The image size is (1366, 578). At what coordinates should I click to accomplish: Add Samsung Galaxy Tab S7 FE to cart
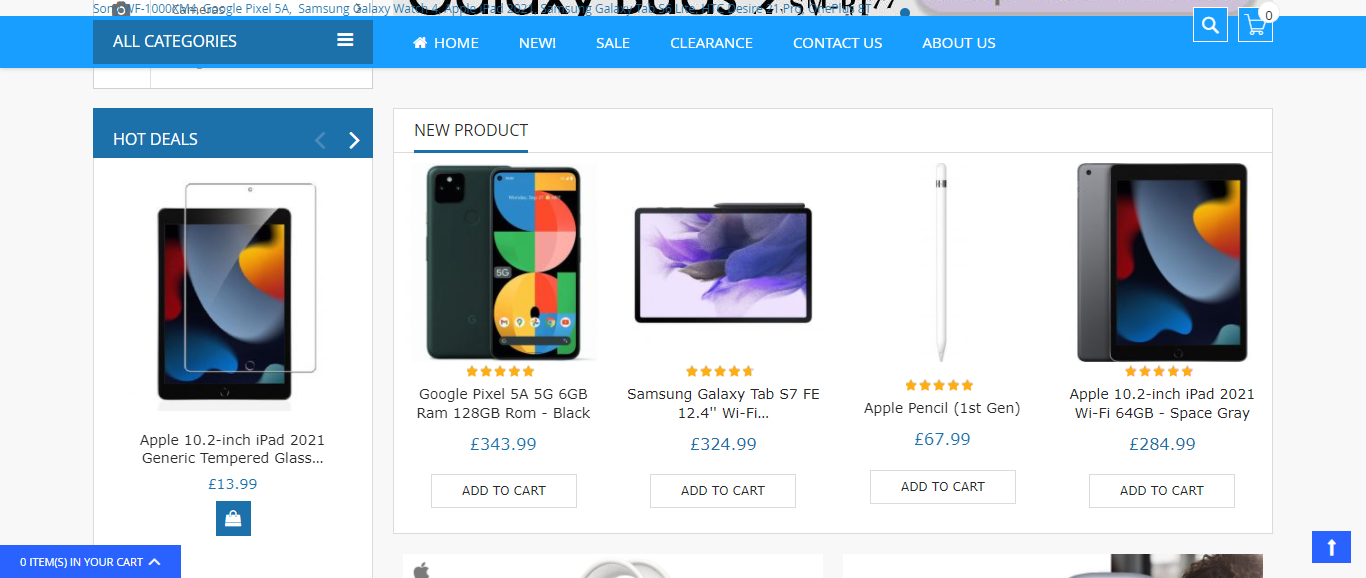pos(723,491)
